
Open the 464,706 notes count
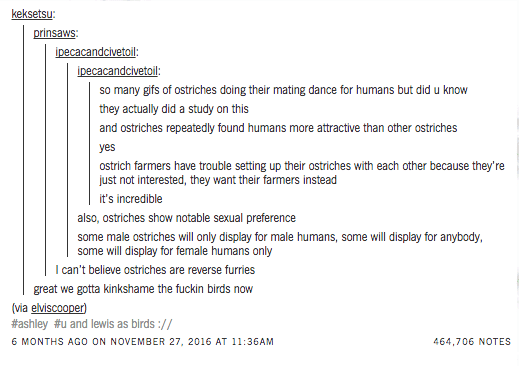[472, 342]
